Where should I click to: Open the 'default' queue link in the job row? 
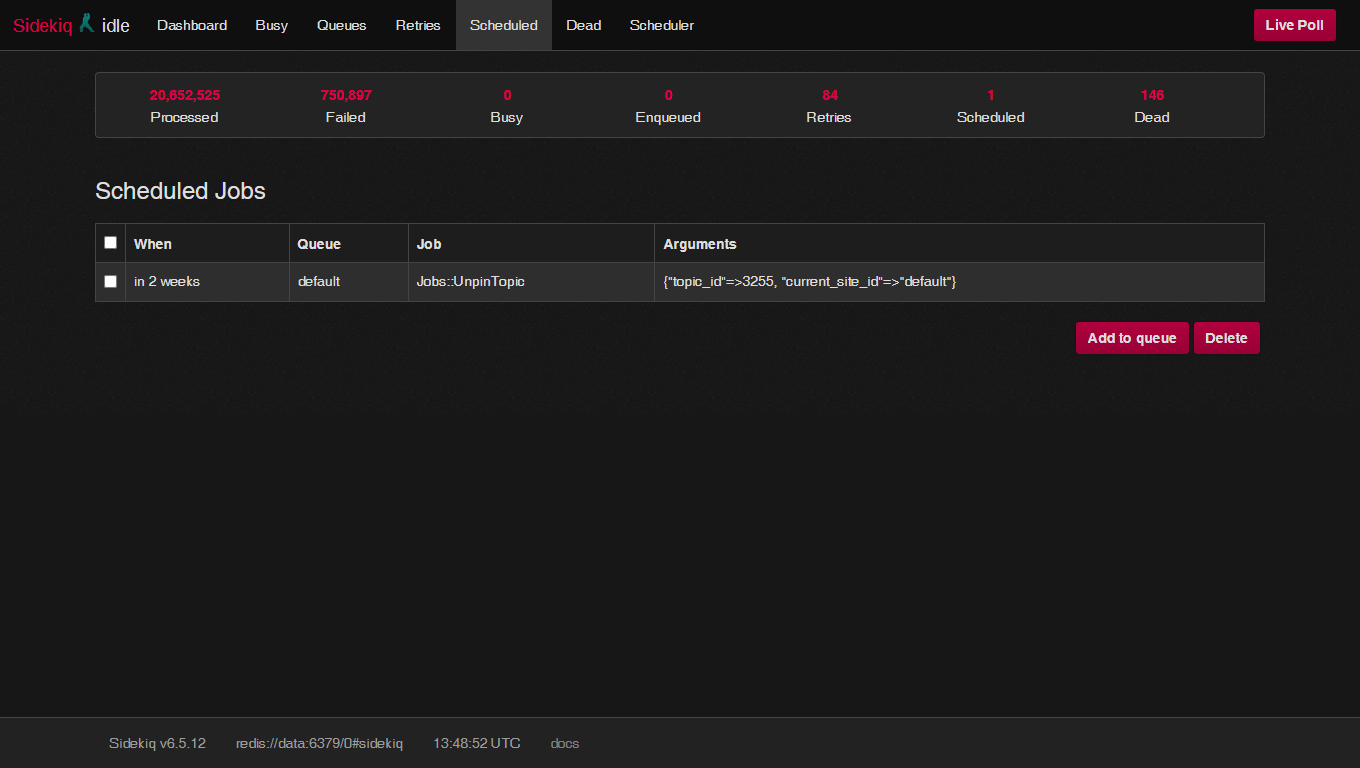point(319,282)
